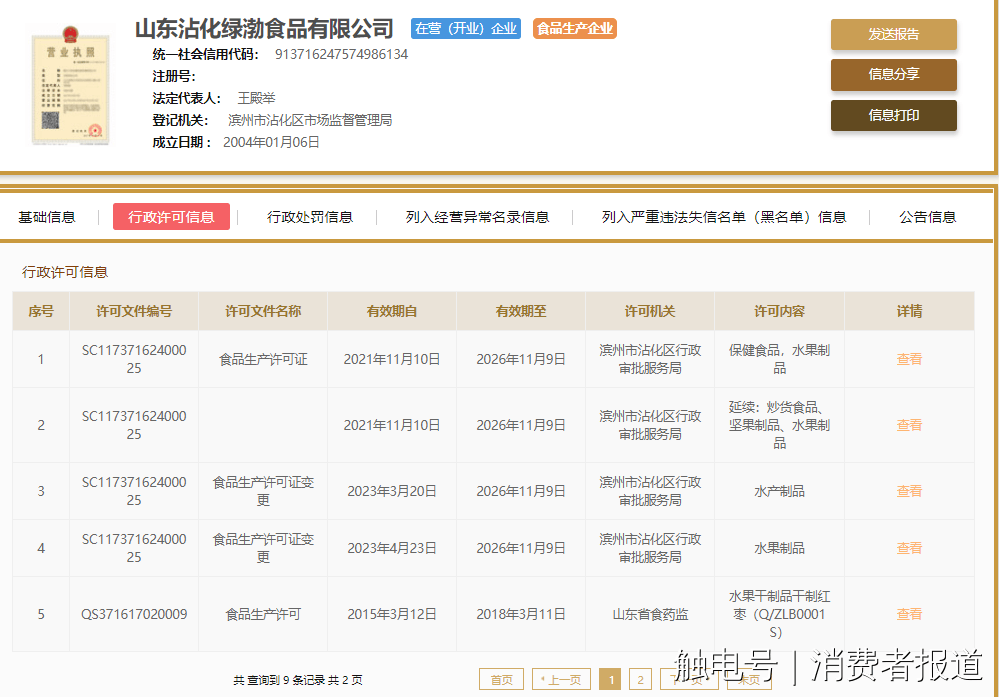Select page 1 in pagination
This screenshot has width=999, height=697.
(610, 680)
